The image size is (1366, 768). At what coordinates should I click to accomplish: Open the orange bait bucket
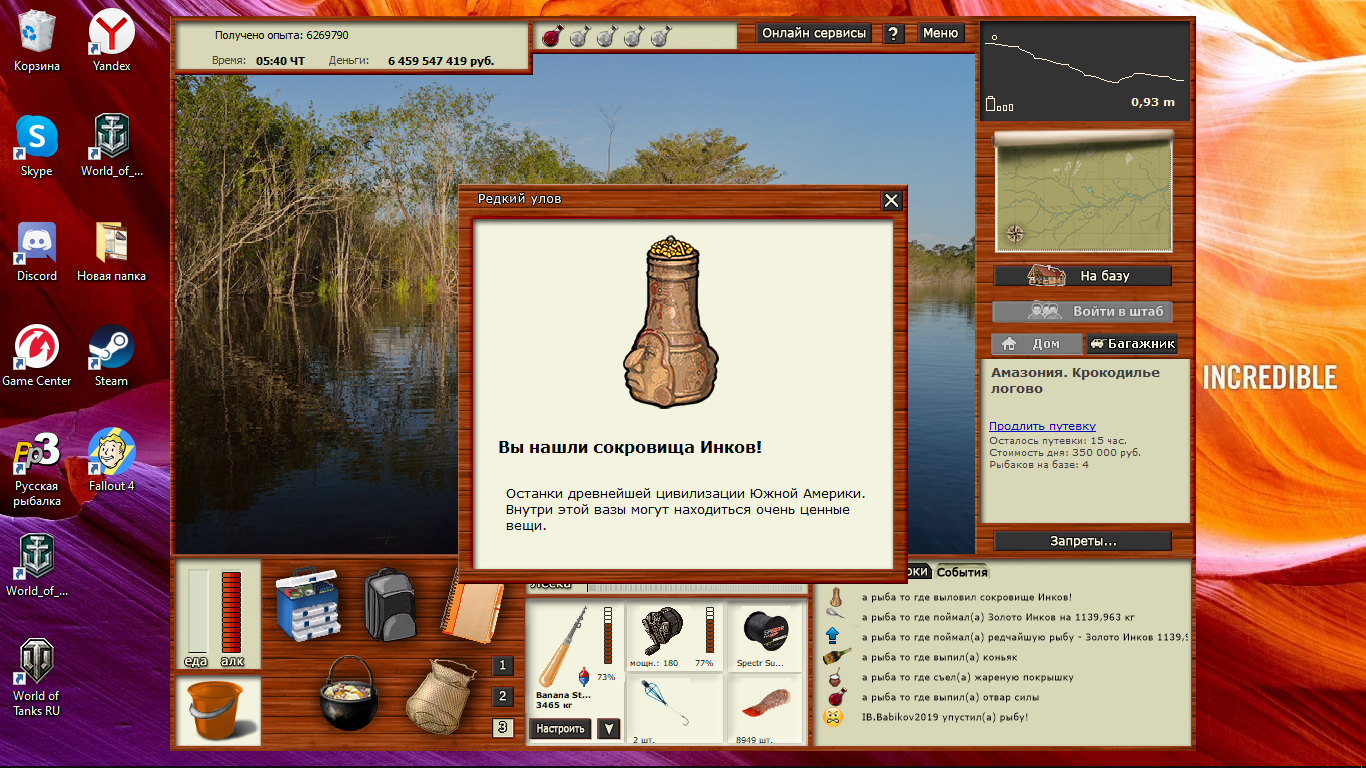[x=217, y=710]
